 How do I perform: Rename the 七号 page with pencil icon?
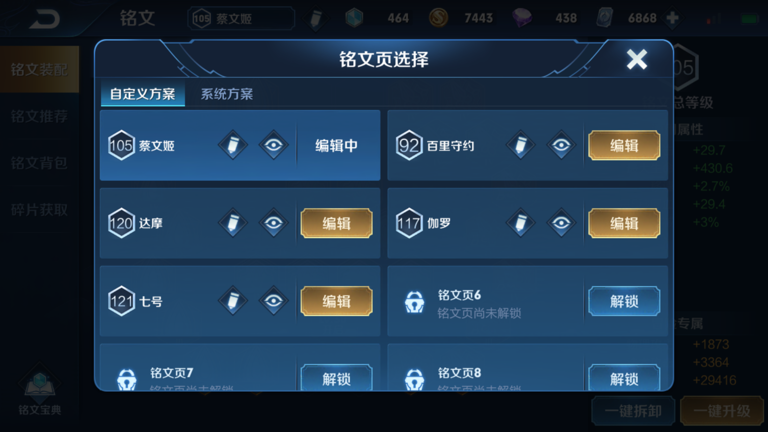[x=233, y=301]
